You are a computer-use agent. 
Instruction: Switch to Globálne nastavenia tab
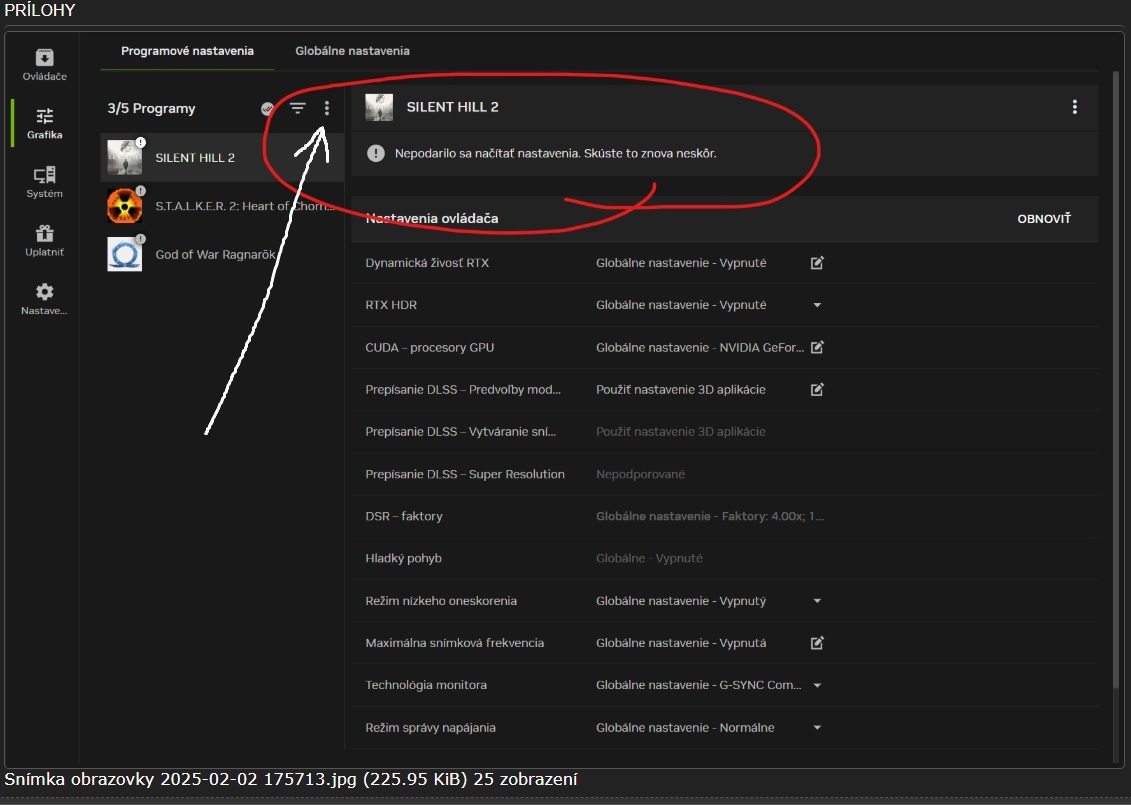[352, 50]
